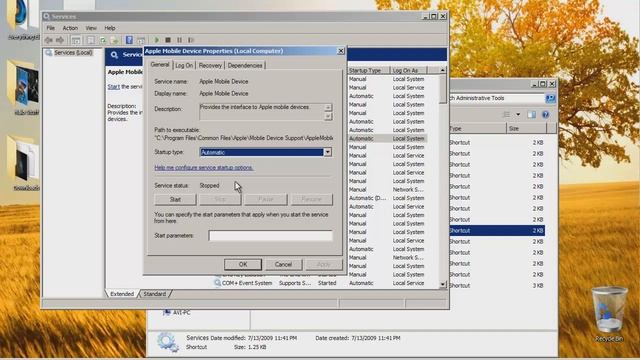Click the Started status of COM+ Event System
This screenshot has height=360, width=640.
[x=327, y=283]
